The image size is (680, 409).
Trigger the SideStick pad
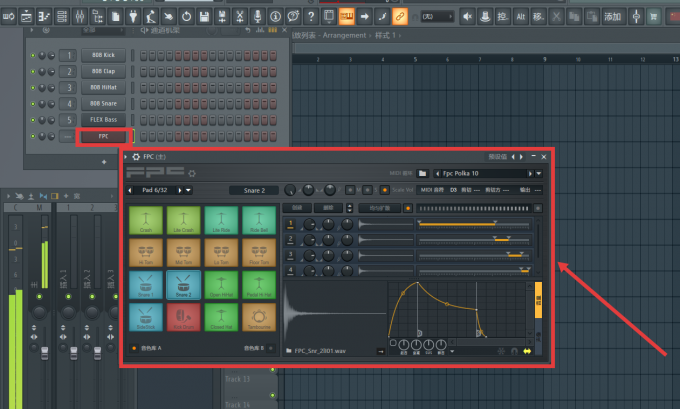click(146, 317)
